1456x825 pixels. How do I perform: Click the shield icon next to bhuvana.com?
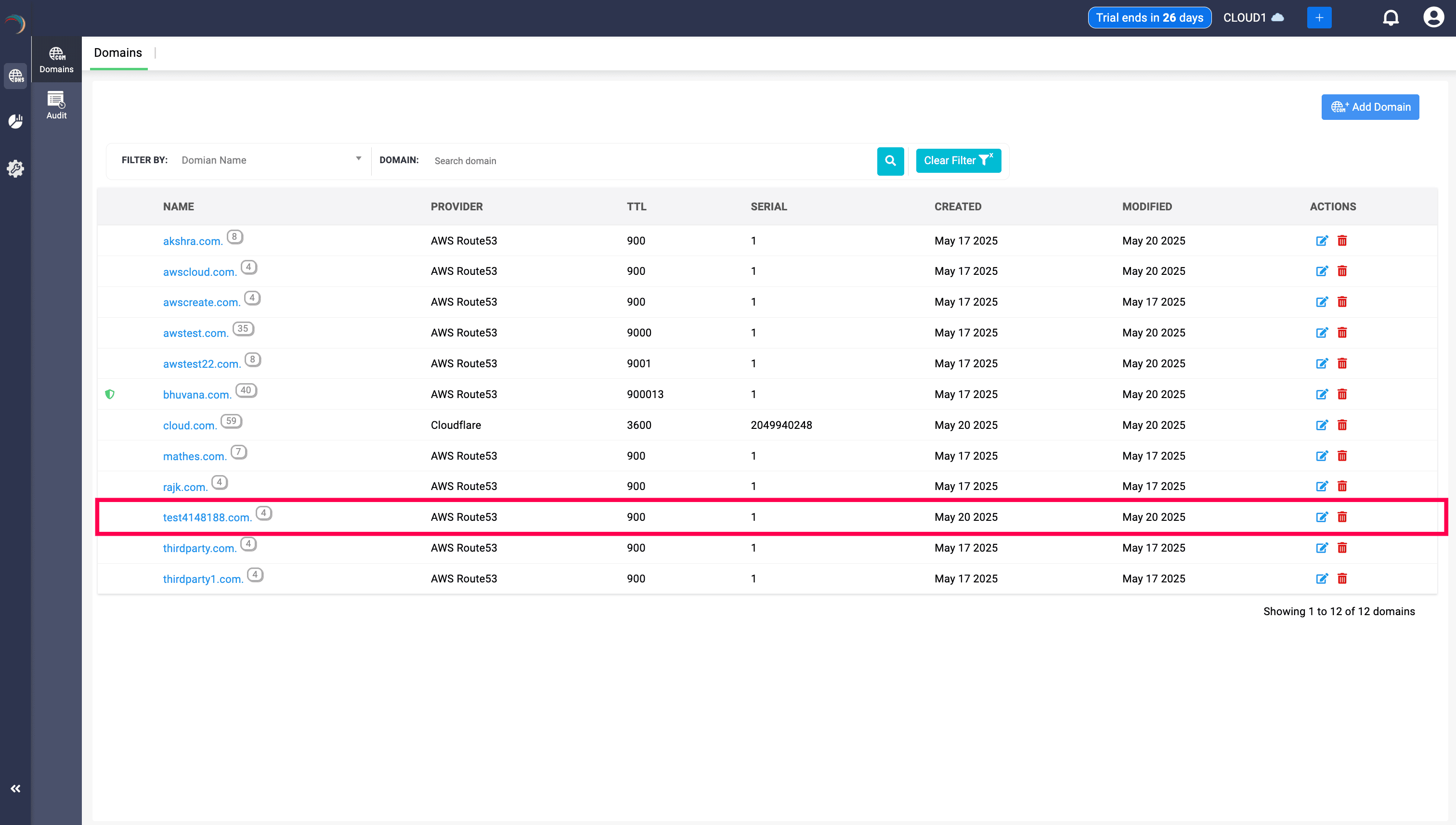[x=110, y=394]
